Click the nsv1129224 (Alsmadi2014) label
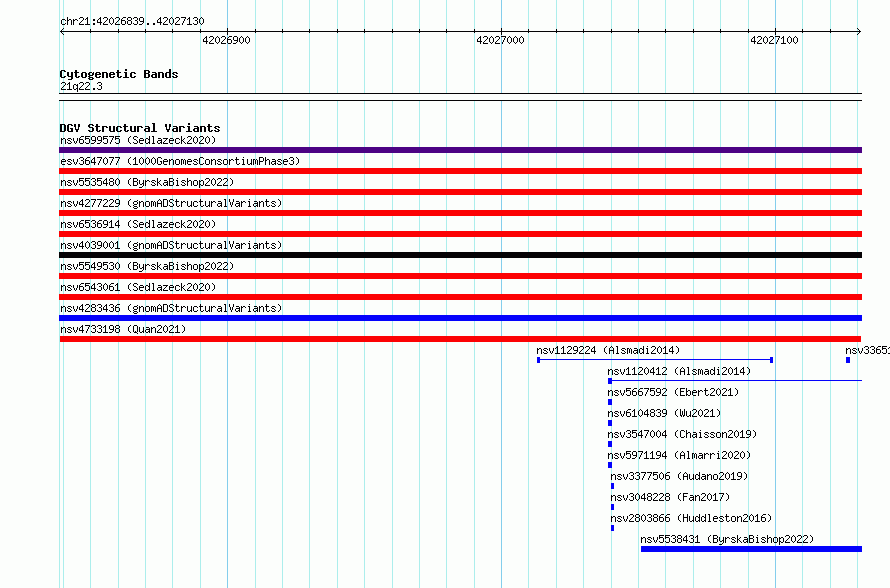This screenshot has width=890, height=588. [x=608, y=350]
